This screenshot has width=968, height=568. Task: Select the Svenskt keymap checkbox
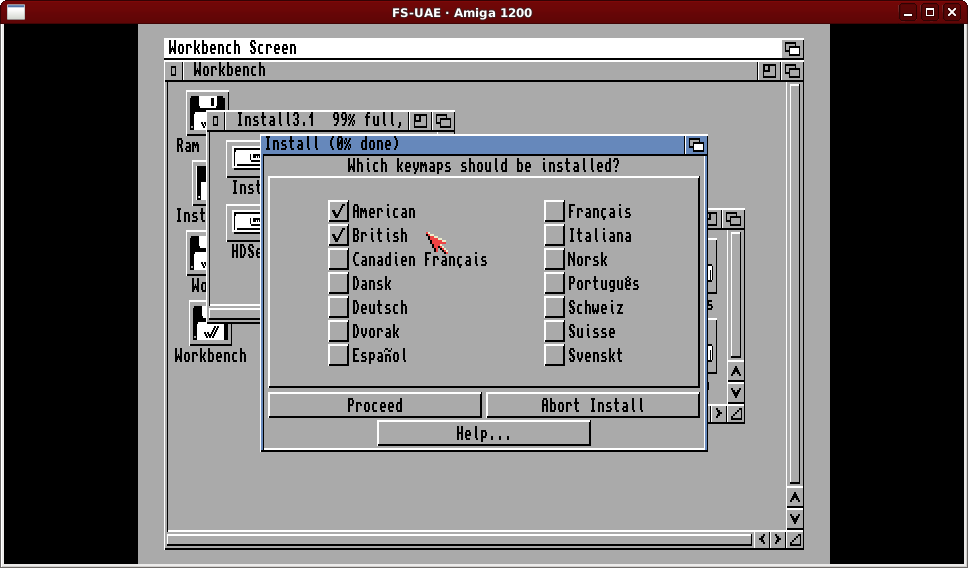tap(554, 356)
